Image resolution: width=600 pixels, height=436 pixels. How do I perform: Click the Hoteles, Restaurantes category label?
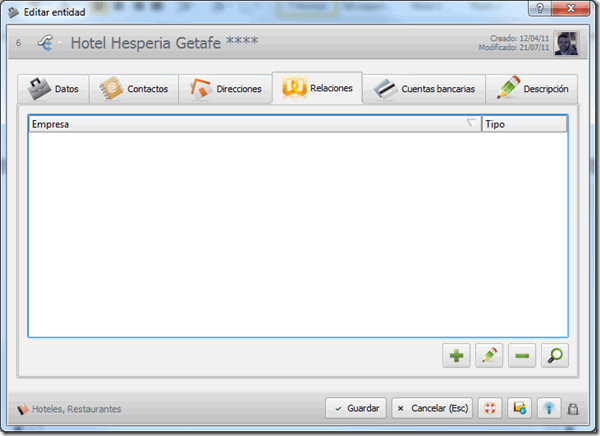pyautogui.click(x=77, y=409)
